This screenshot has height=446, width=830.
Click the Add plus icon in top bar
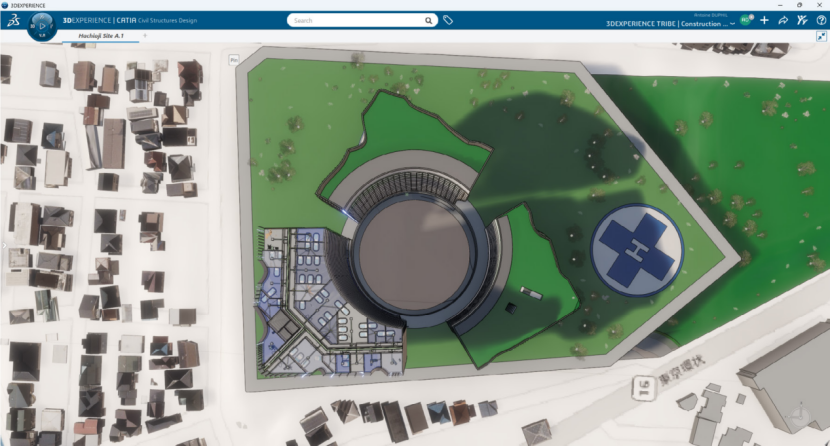click(764, 20)
